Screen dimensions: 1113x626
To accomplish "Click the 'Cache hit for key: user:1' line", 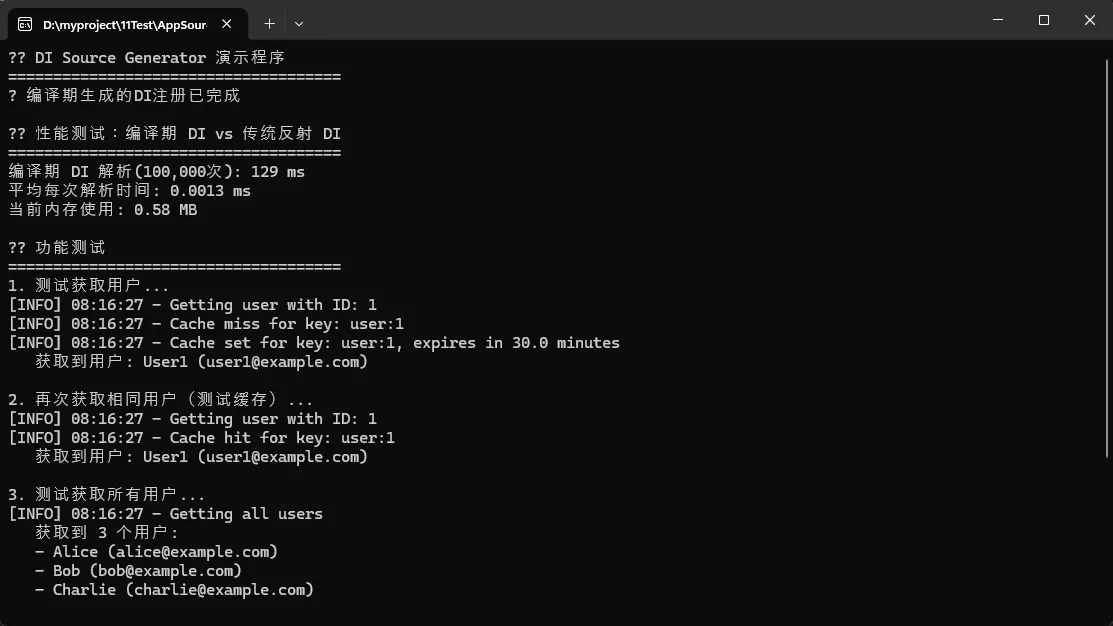I will click(282, 438).
